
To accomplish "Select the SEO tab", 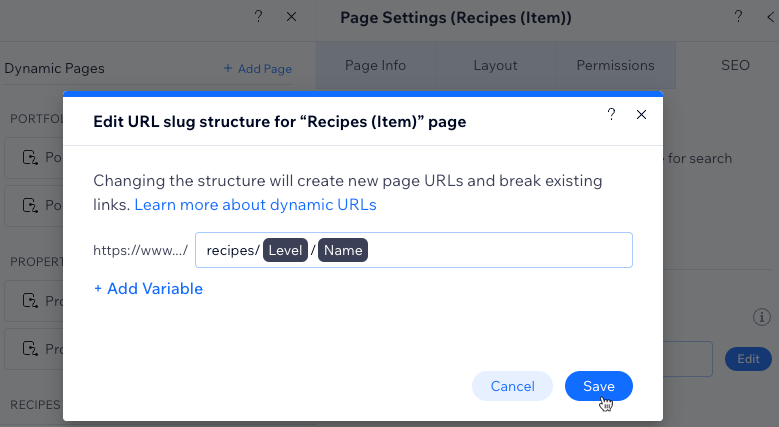I will click(x=735, y=65).
